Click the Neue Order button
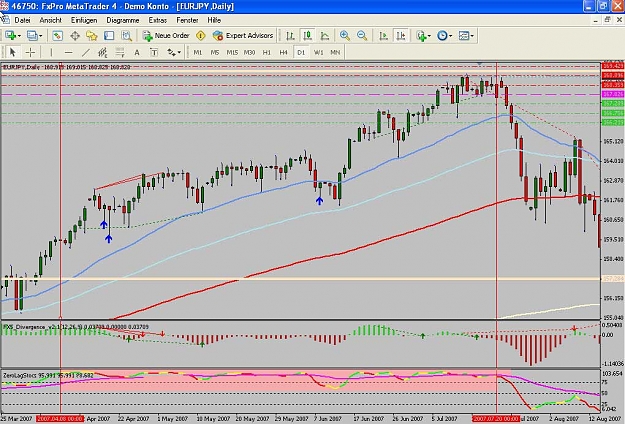Image resolution: width=625 pixels, height=424 pixels. point(166,36)
